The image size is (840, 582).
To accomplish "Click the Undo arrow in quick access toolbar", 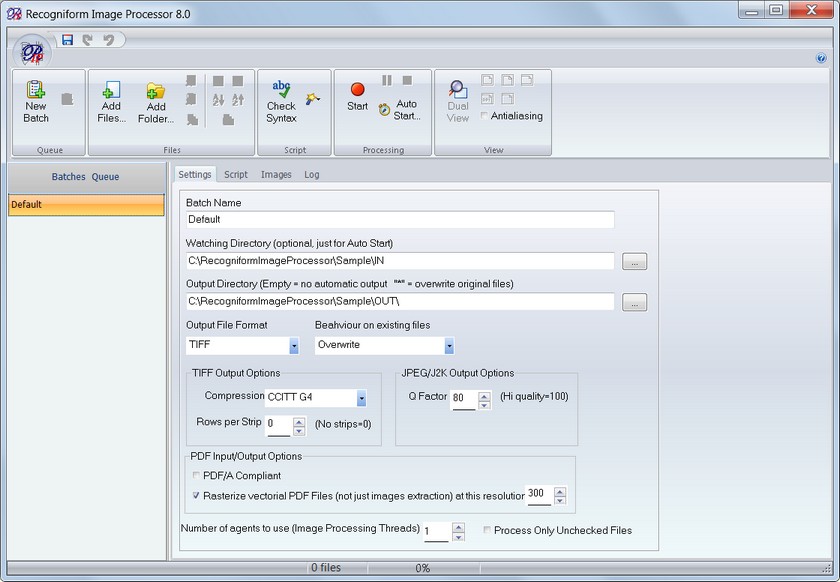I will 109,40.
